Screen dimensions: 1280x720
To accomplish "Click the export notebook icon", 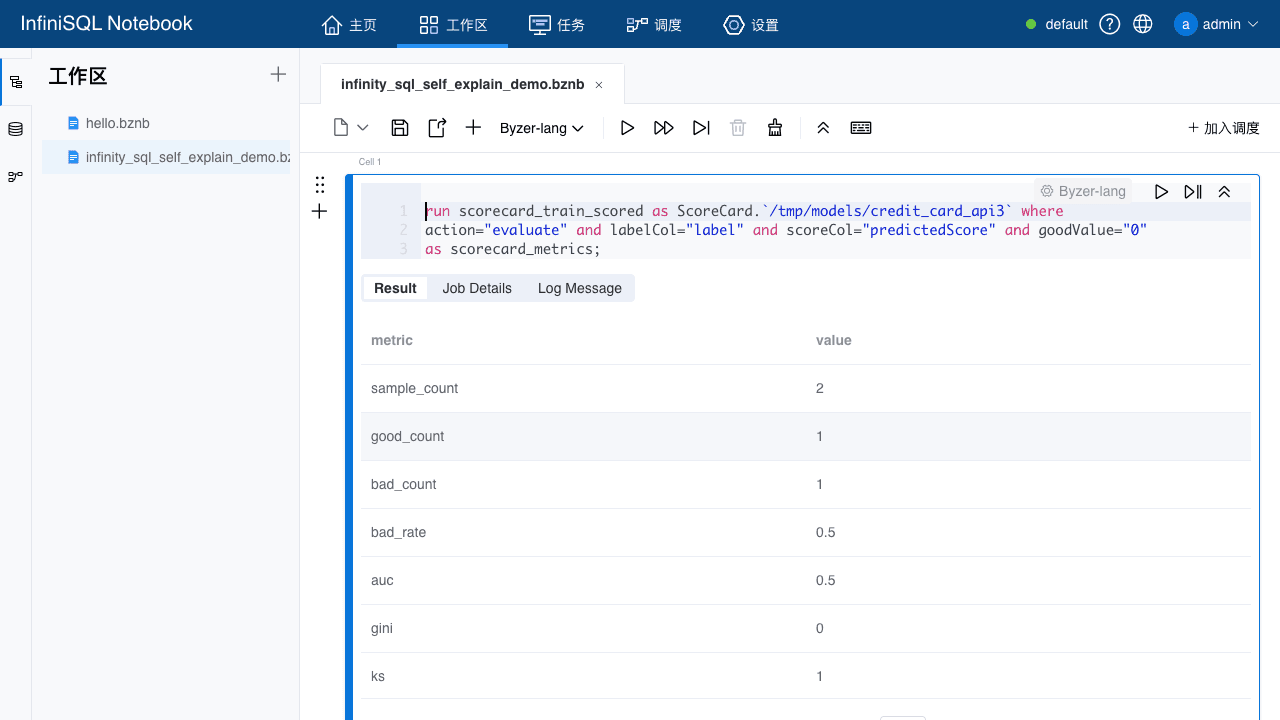I will pos(437,128).
